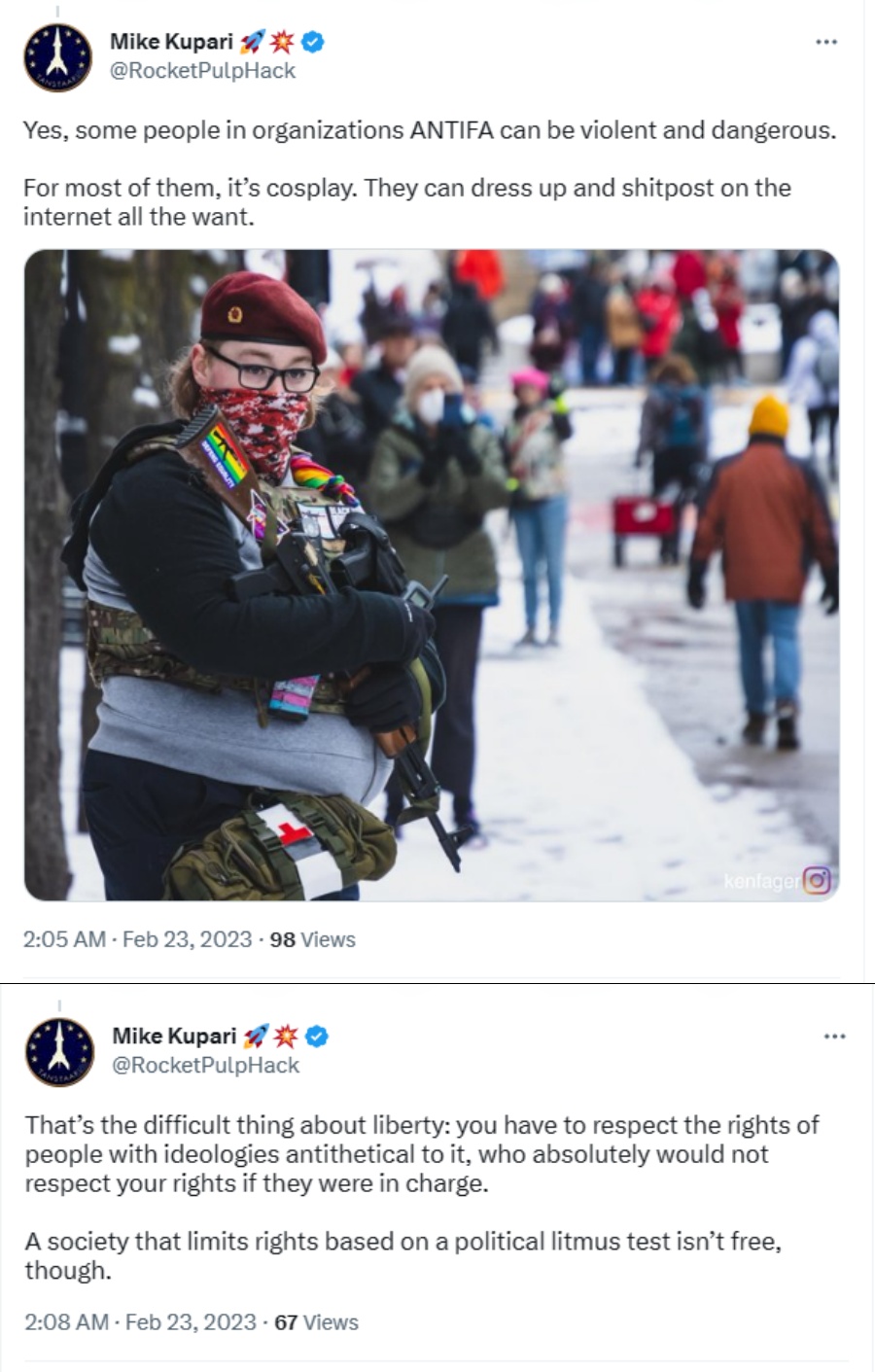Click the kenfager watermark text on photo
The height and width of the screenshot is (1372, 875).
(762, 881)
